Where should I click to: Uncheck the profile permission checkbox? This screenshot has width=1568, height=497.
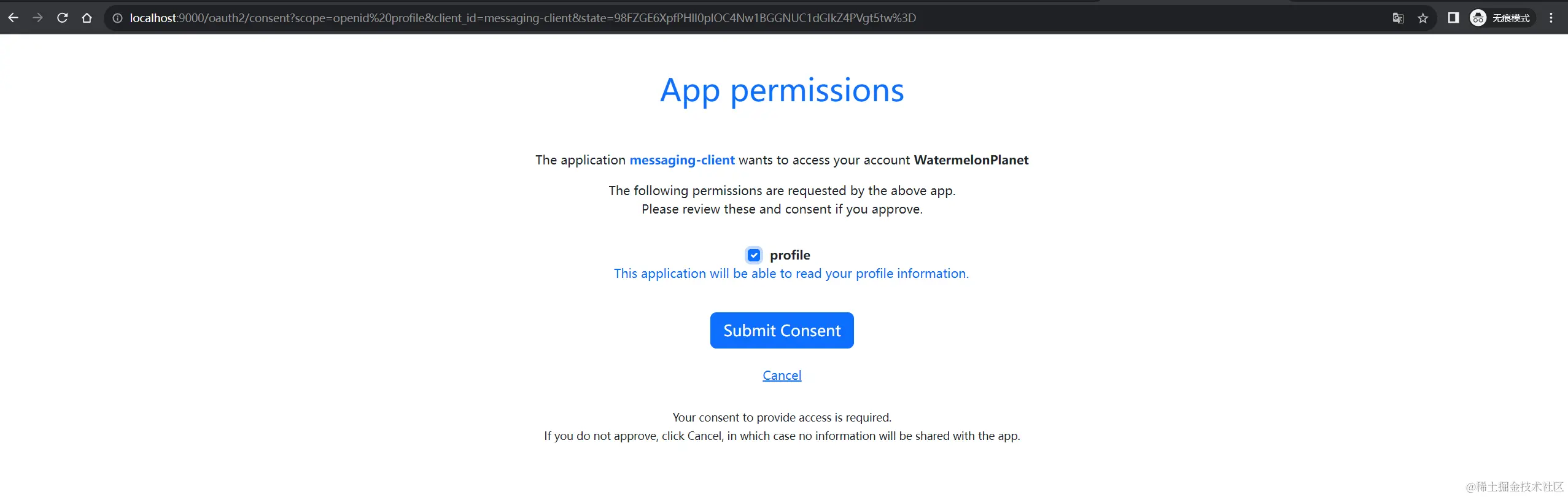tap(754, 255)
